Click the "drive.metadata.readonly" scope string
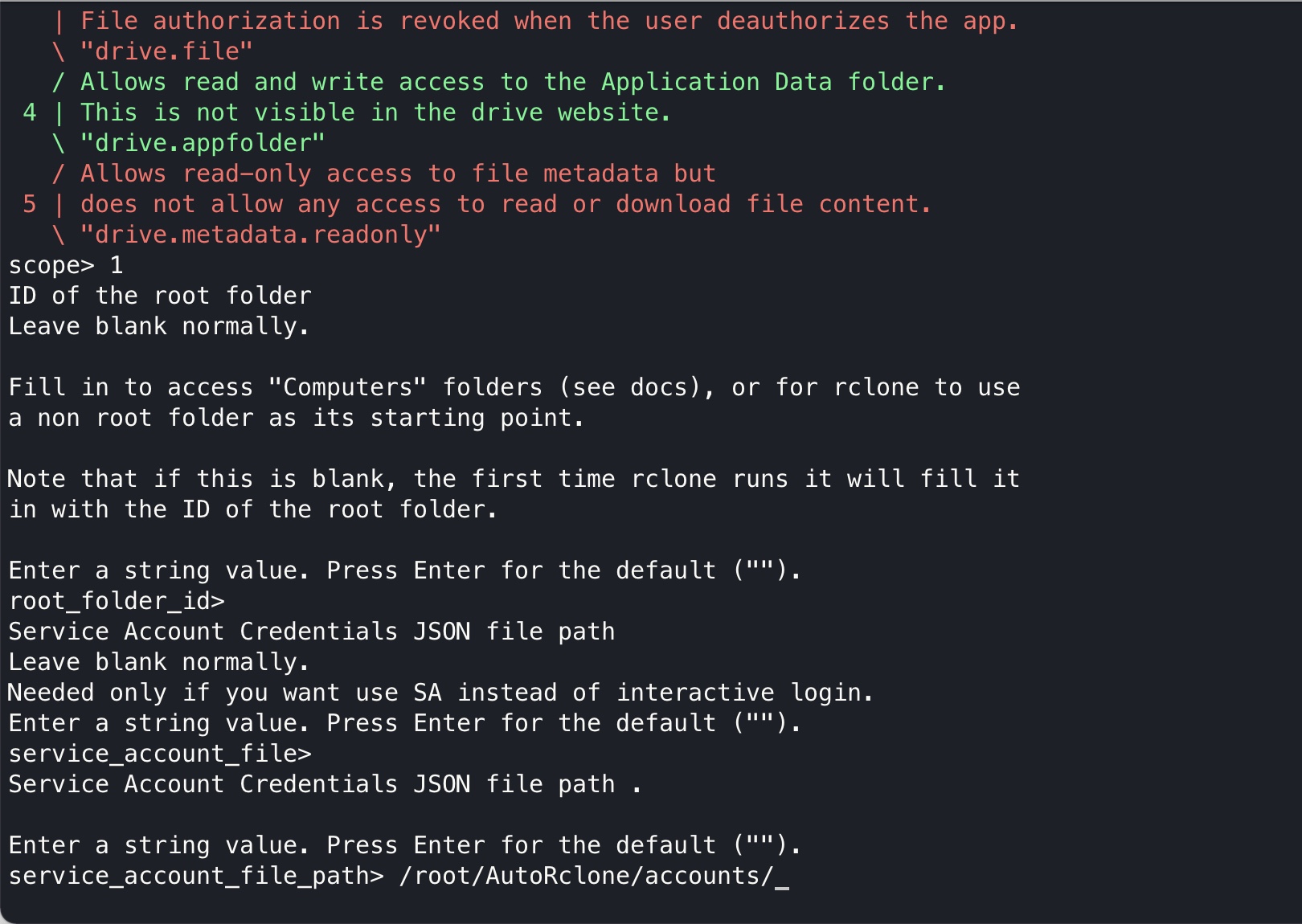The height and width of the screenshot is (924, 1302). tap(260, 235)
